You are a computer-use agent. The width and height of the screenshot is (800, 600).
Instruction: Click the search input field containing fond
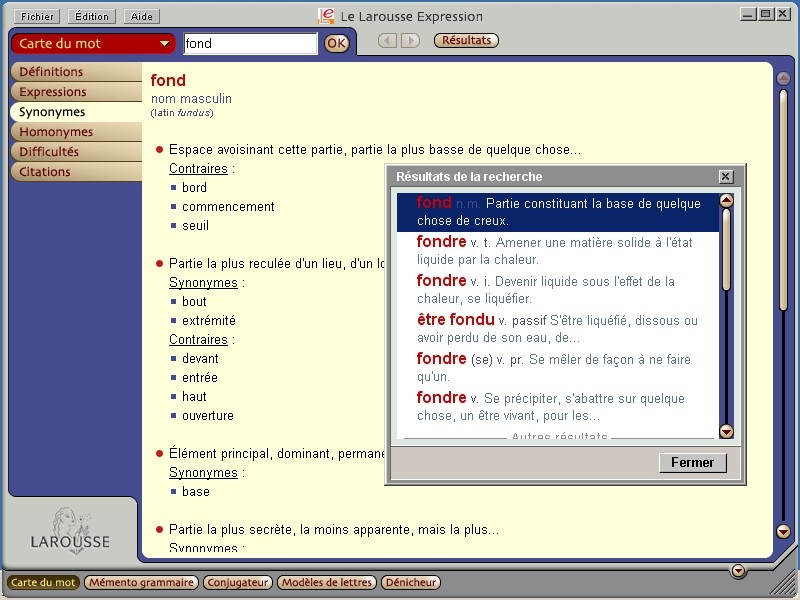click(x=250, y=43)
